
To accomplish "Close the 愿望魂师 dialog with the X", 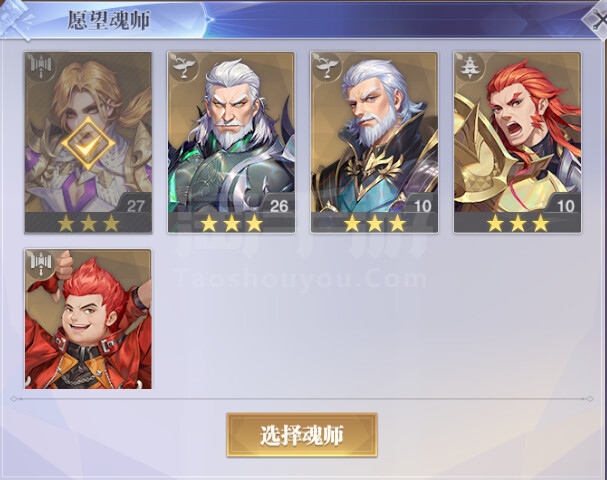I will pyautogui.click(x=597, y=20).
